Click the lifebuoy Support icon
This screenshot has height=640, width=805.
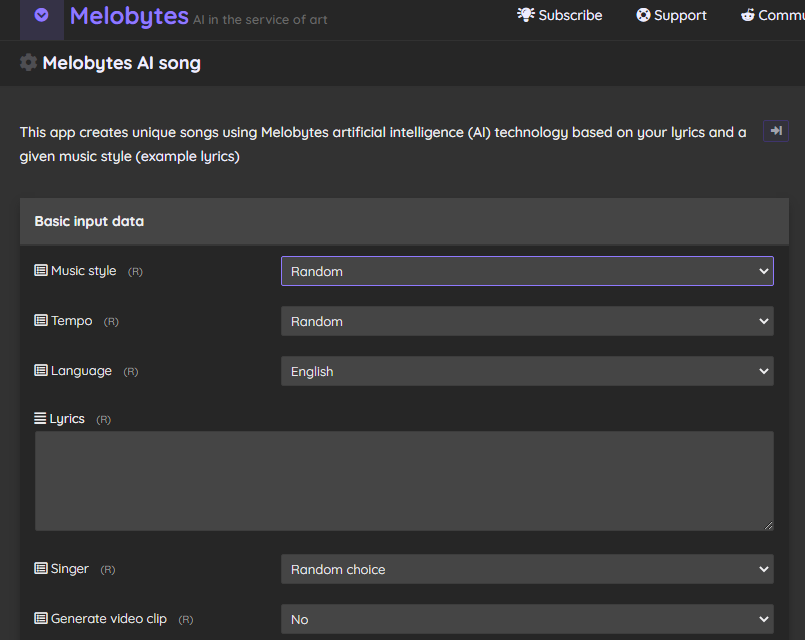[643, 15]
